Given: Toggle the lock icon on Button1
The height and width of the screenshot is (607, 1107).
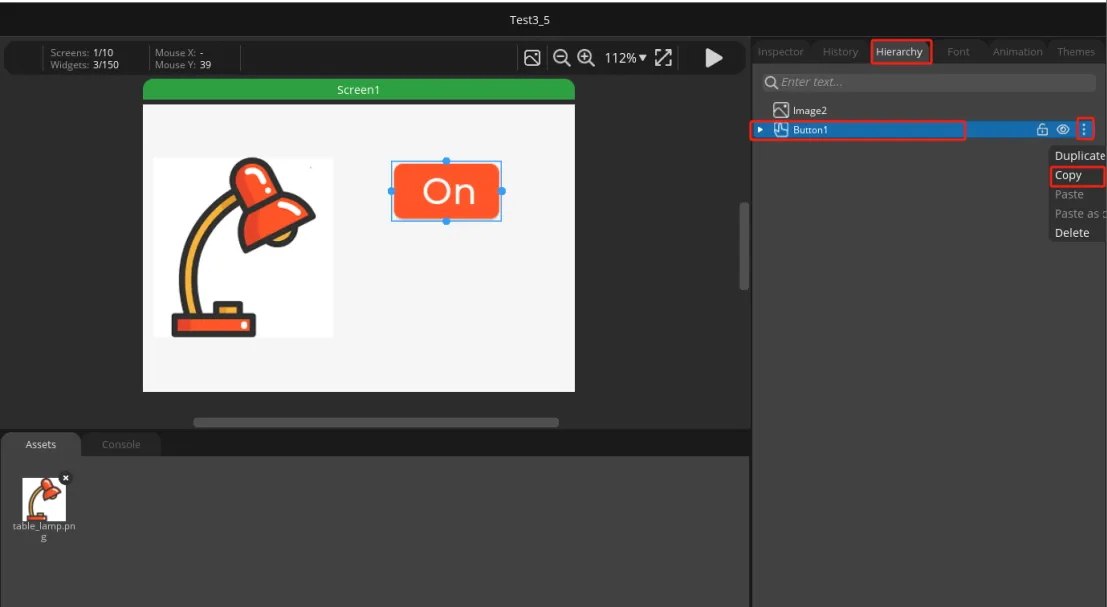Looking at the screenshot, I should click(1042, 129).
